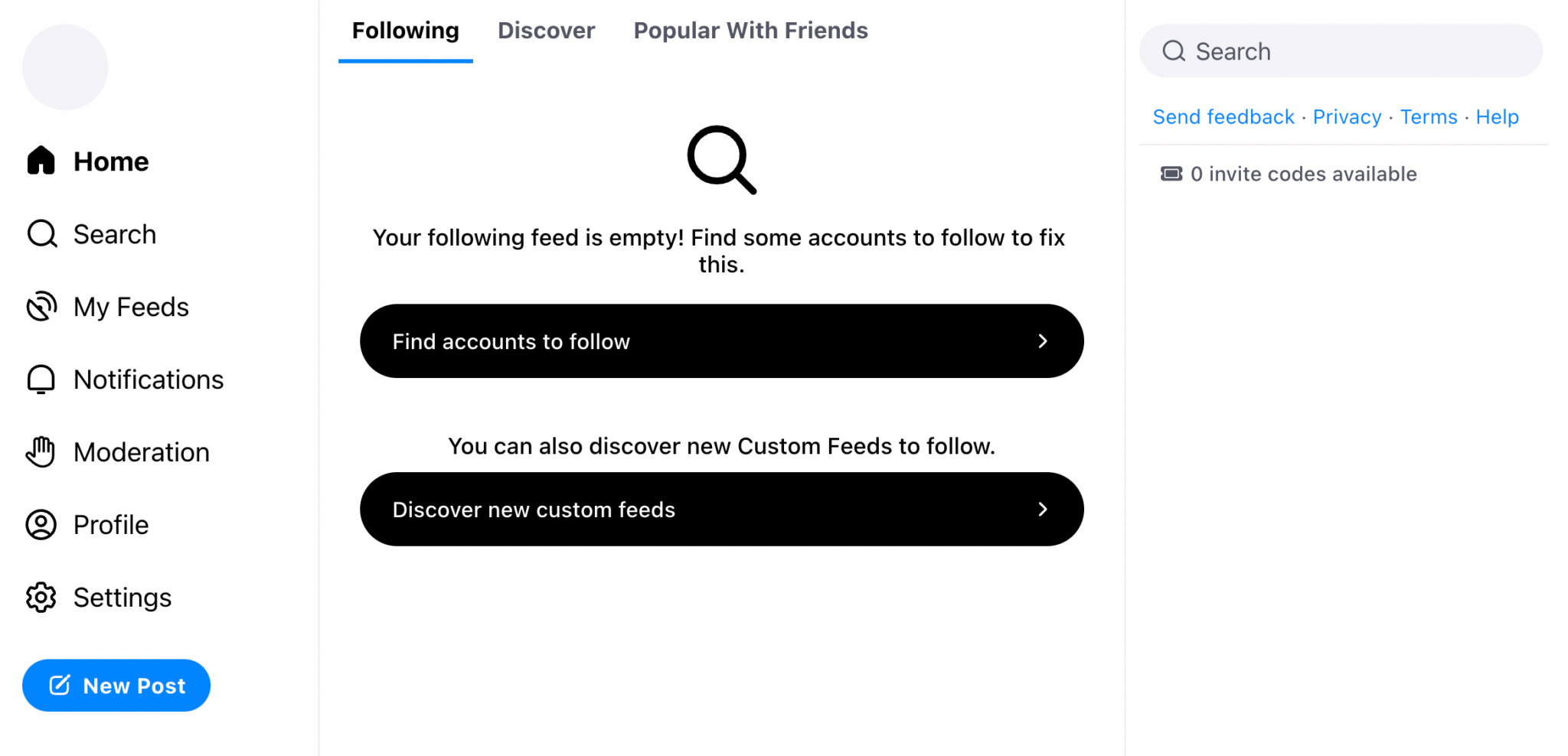
Task: Open Moderation using the hand icon
Action: [x=41, y=451]
